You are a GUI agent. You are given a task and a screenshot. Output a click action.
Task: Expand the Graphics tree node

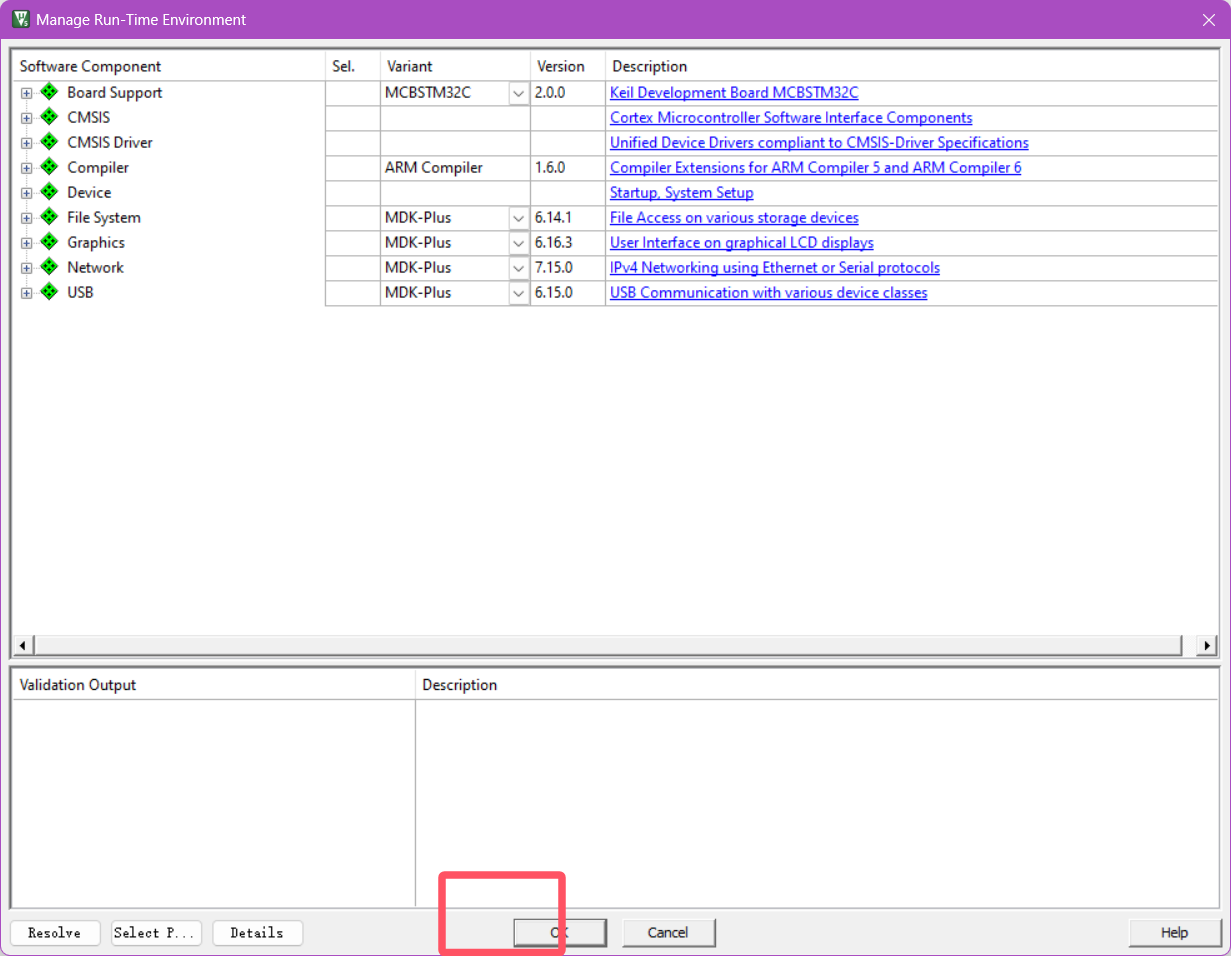point(27,243)
